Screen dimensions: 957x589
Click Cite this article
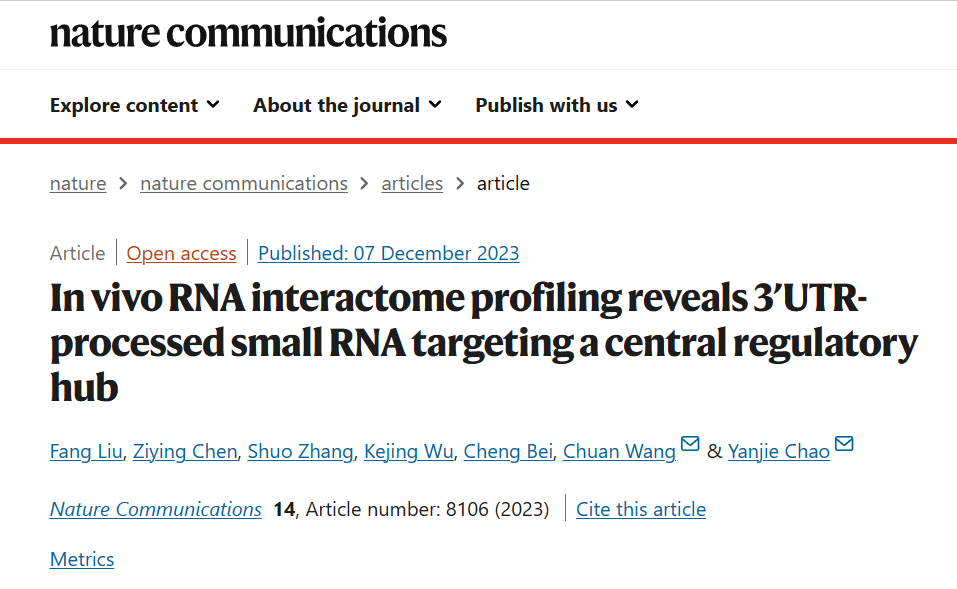(x=641, y=509)
